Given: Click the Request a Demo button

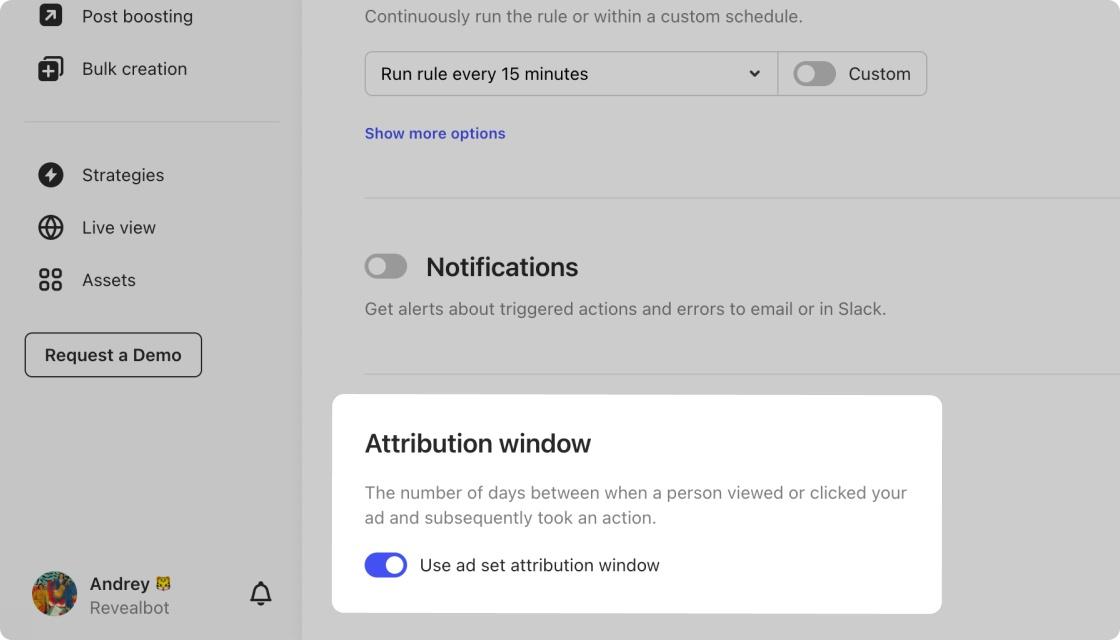Looking at the screenshot, I should (113, 354).
